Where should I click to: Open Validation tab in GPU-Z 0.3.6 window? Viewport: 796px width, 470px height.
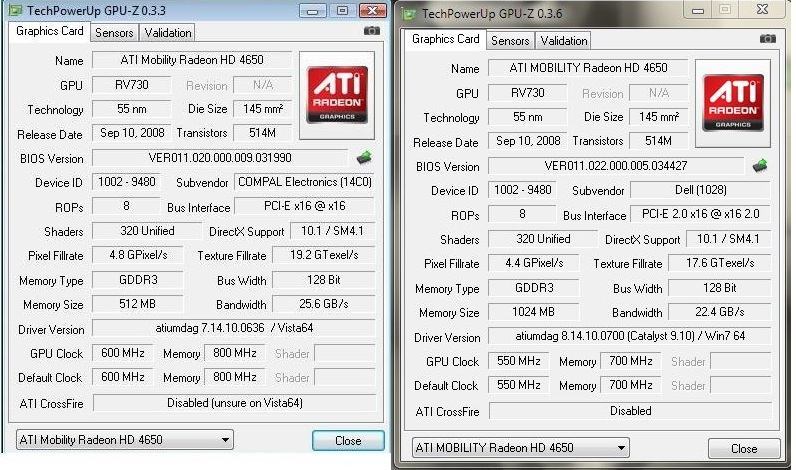point(563,41)
